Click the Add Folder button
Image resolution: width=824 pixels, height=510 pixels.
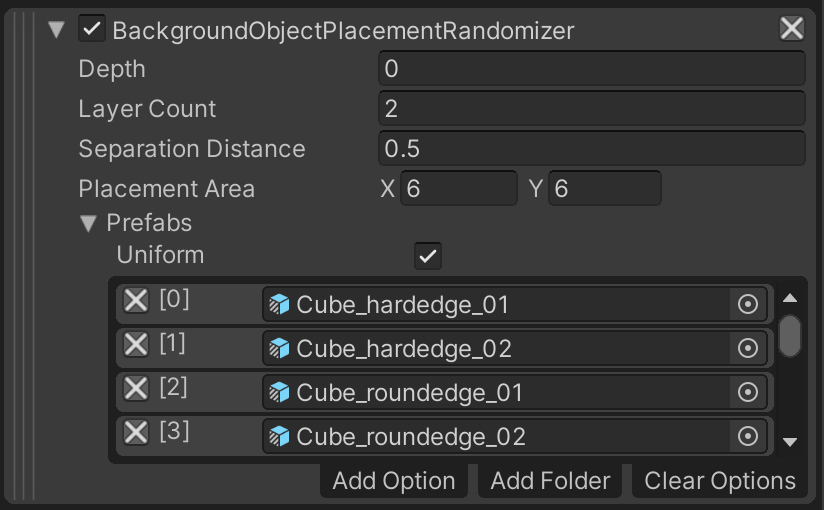click(x=550, y=481)
